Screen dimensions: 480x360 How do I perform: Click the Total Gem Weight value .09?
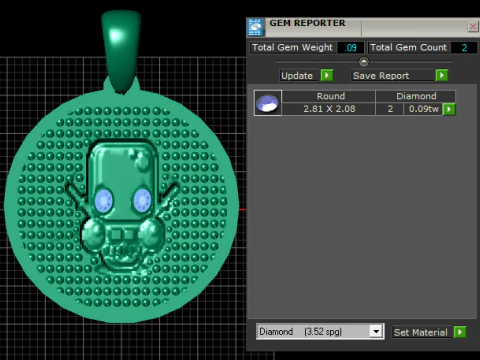click(x=350, y=48)
